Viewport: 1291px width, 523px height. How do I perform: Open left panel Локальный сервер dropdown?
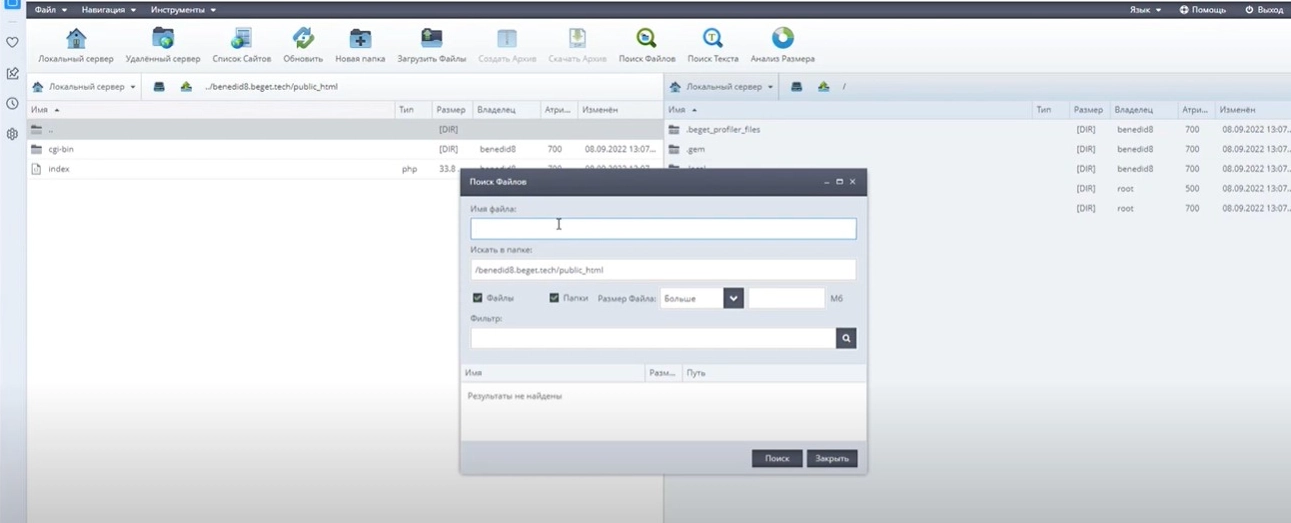pos(85,87)
